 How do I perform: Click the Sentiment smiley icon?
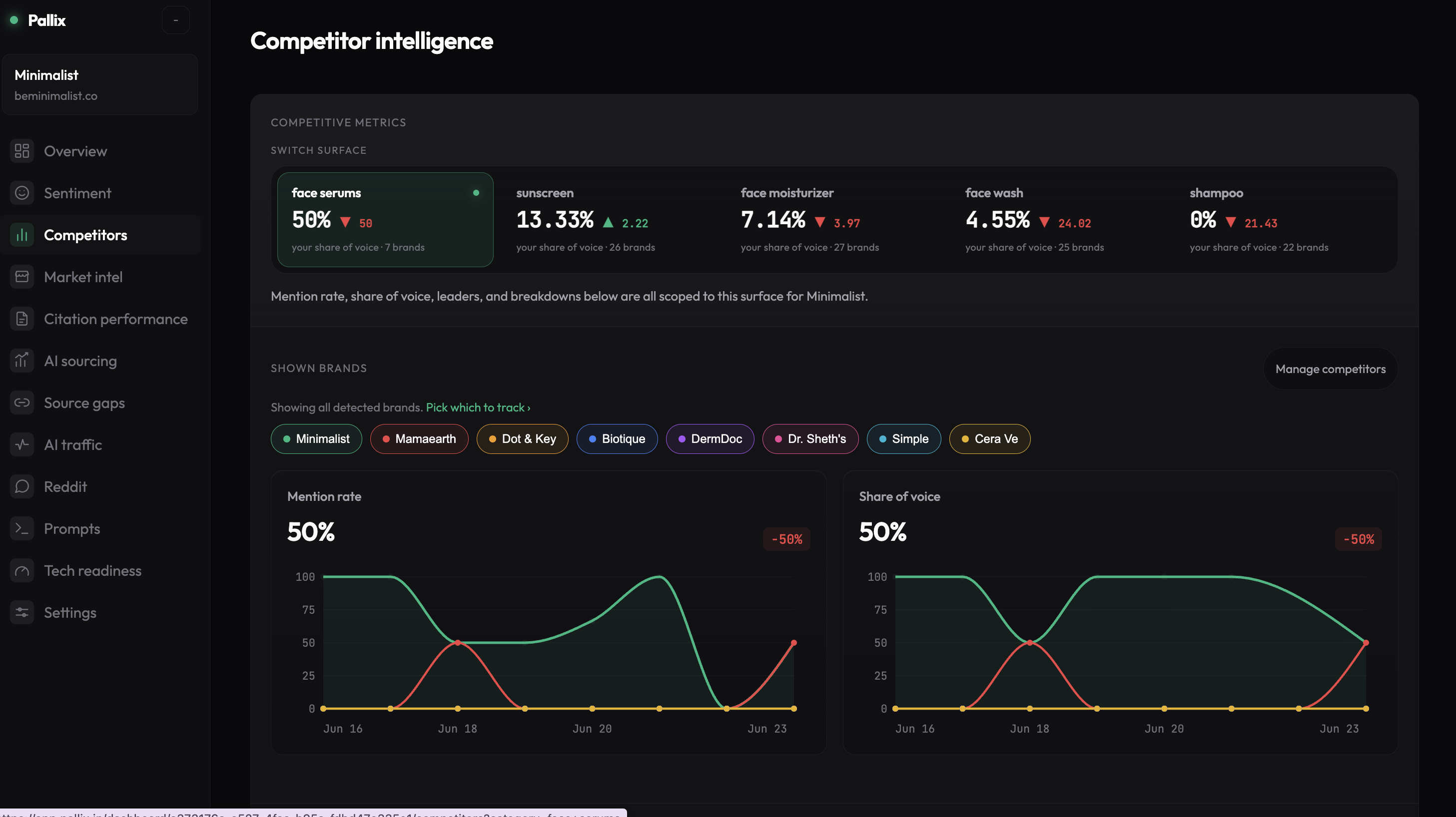click(x=22, y=193)
